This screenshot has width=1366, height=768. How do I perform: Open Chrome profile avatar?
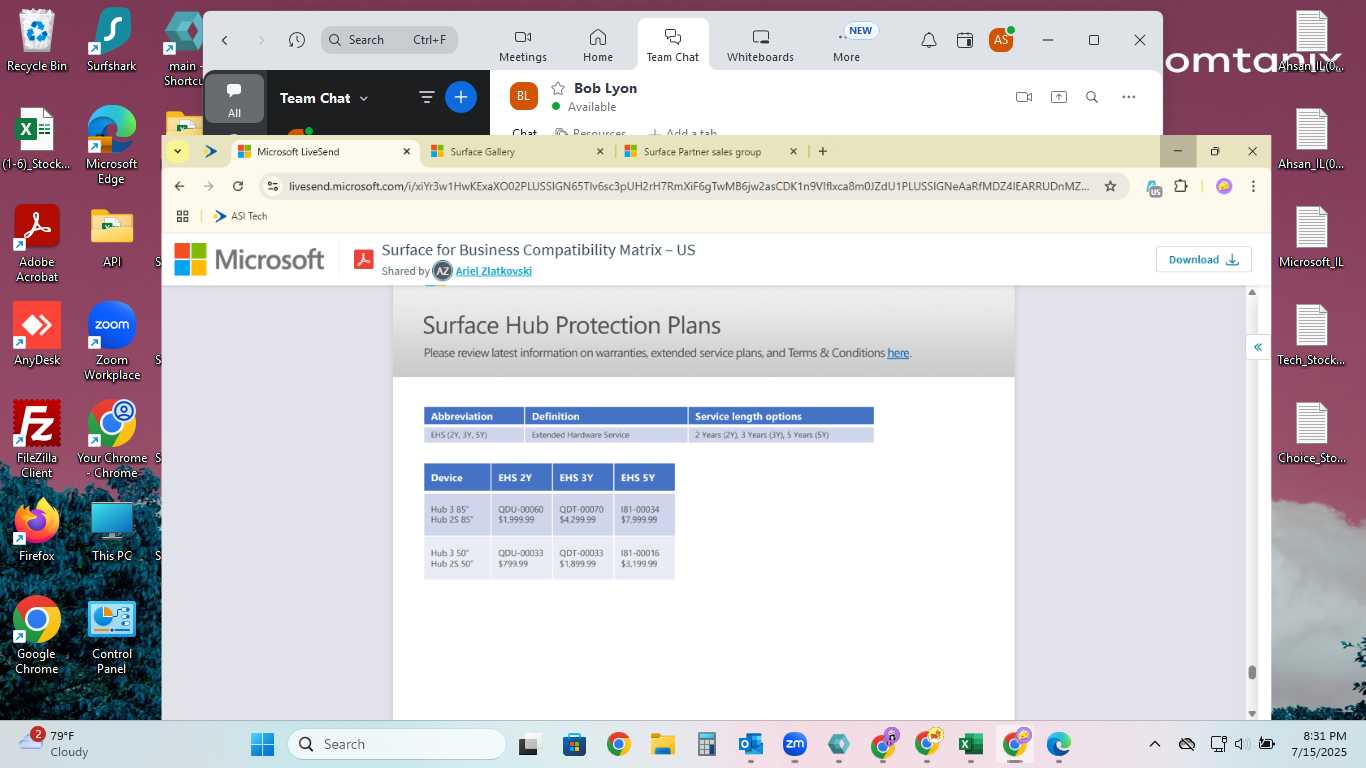pos(1223,186)
